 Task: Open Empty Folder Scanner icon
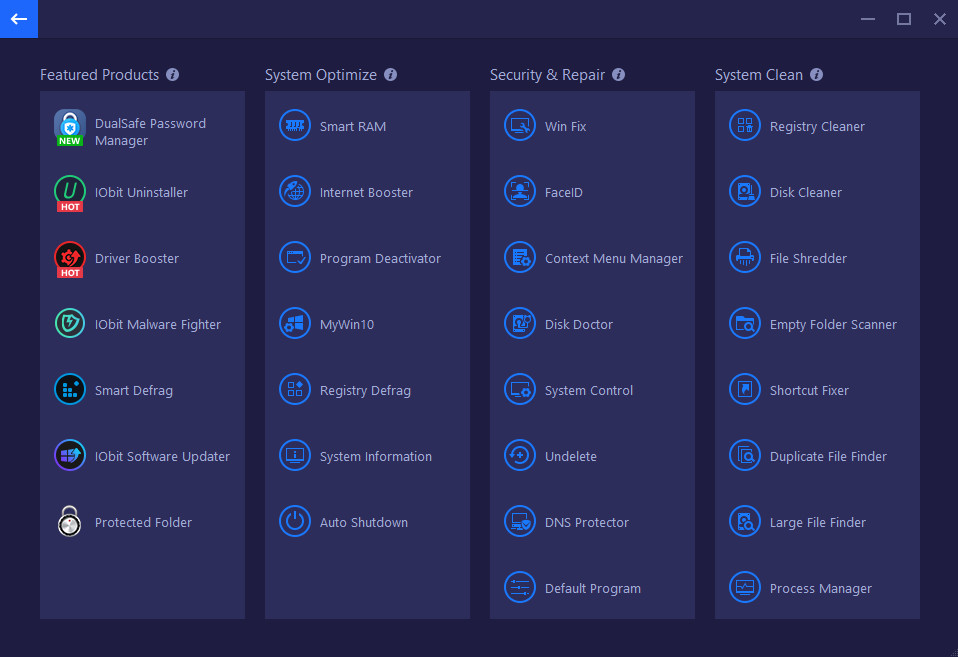pos(744,323)
